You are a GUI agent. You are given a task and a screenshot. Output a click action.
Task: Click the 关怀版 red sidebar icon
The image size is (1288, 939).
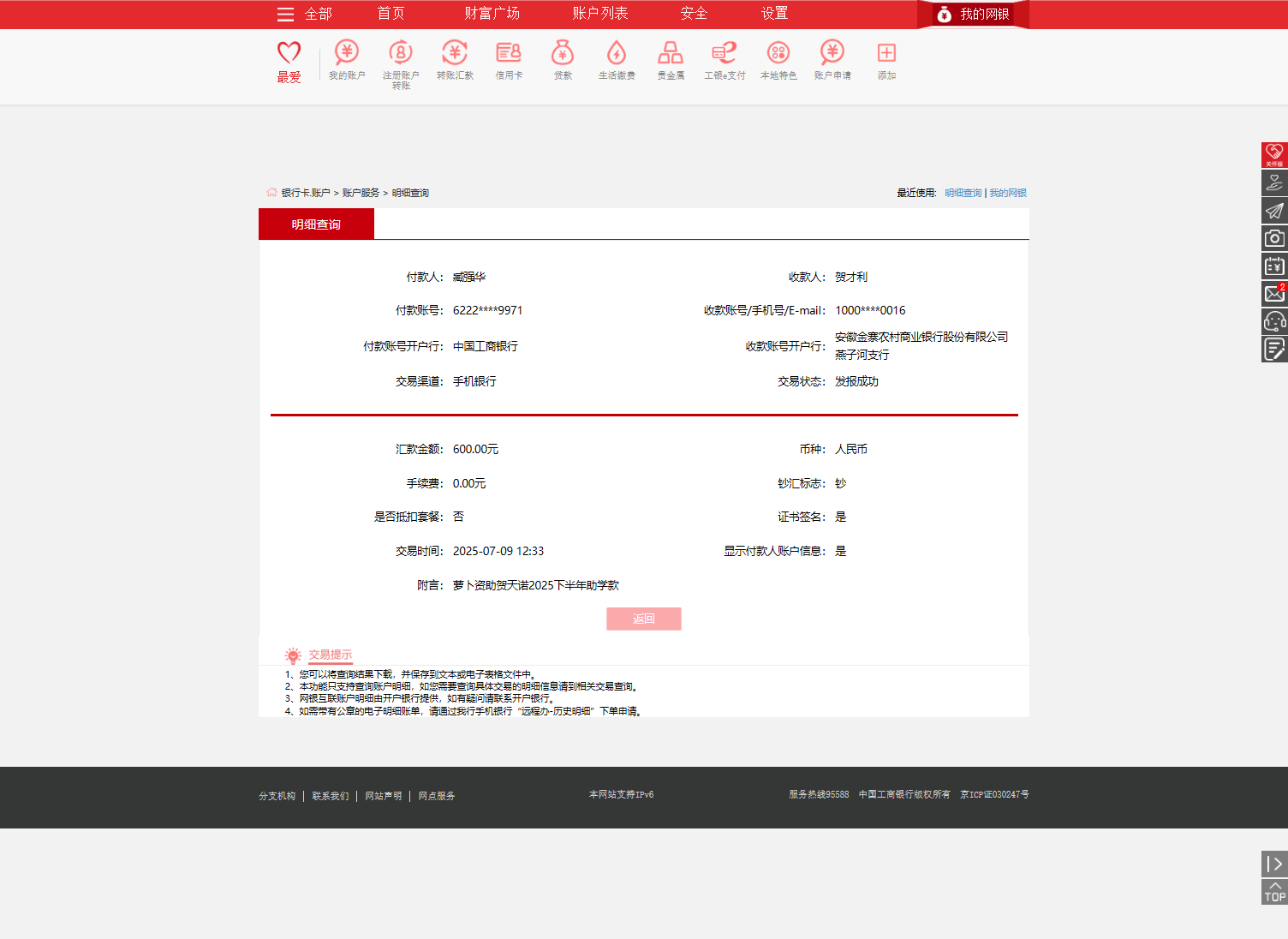(x=1274, y=155)
